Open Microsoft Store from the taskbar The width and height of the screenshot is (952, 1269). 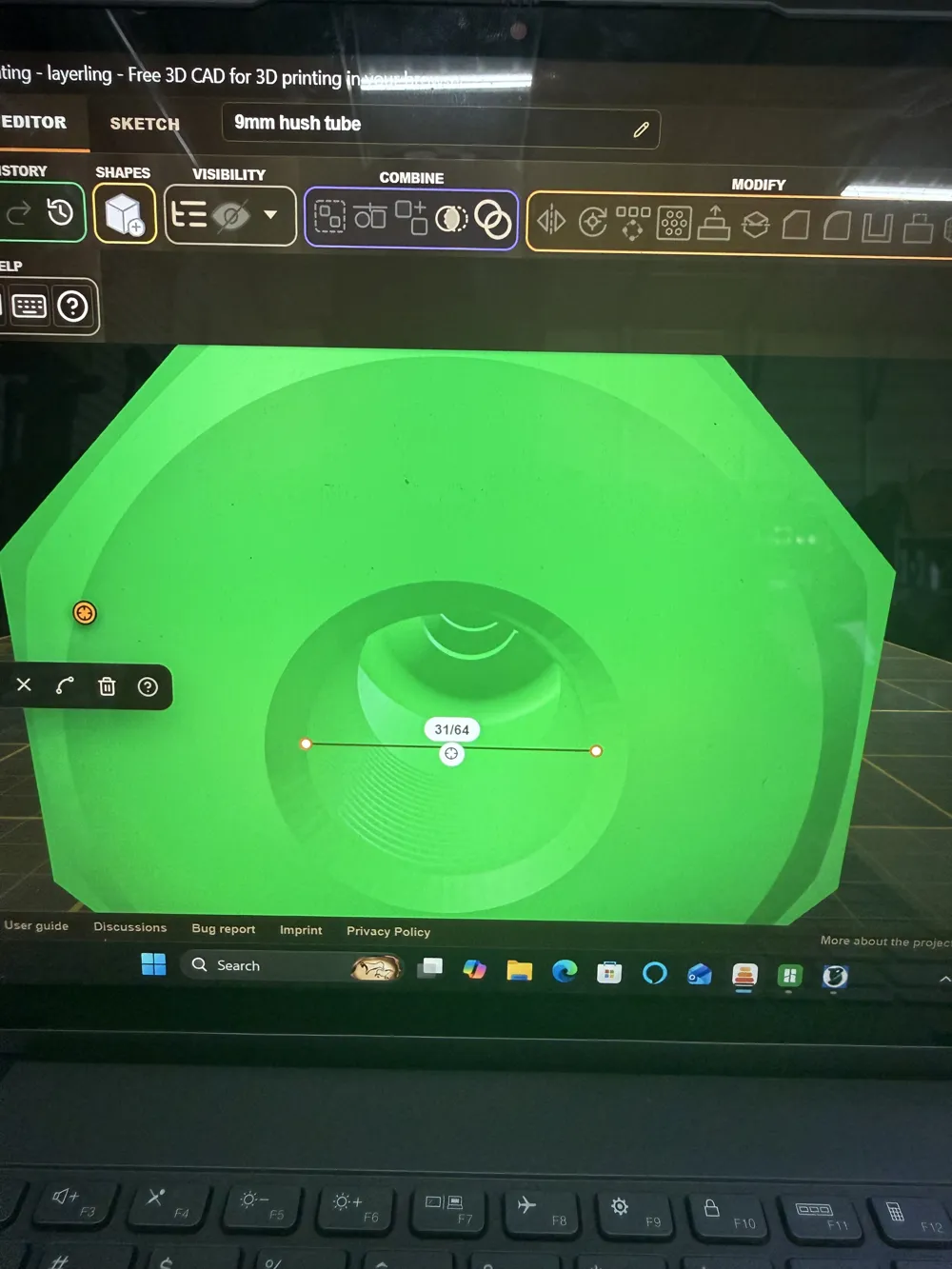pos(609,972)
